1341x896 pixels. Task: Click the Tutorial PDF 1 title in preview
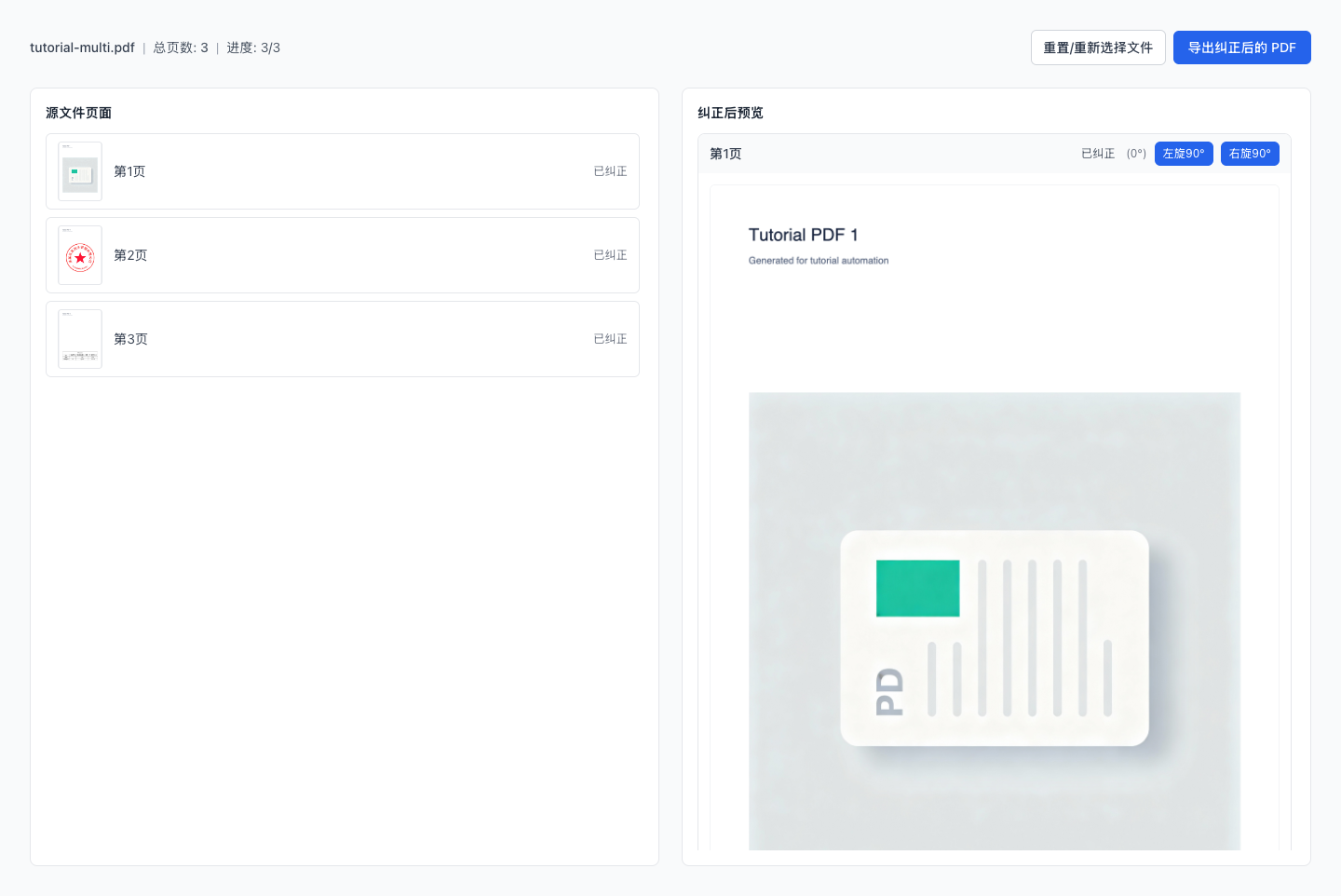tap(803, 235)
